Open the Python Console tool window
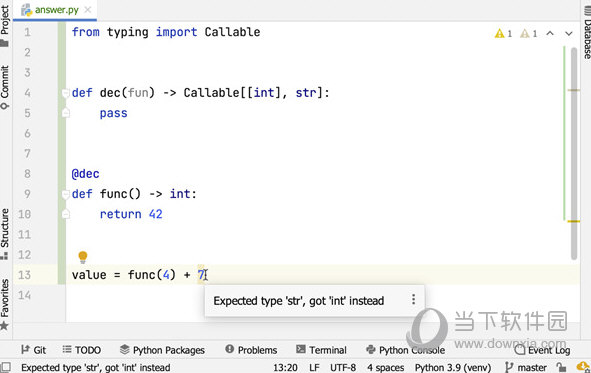Image resolution: width=591 pixels, height=373 pixels. [x=406, y=350]
